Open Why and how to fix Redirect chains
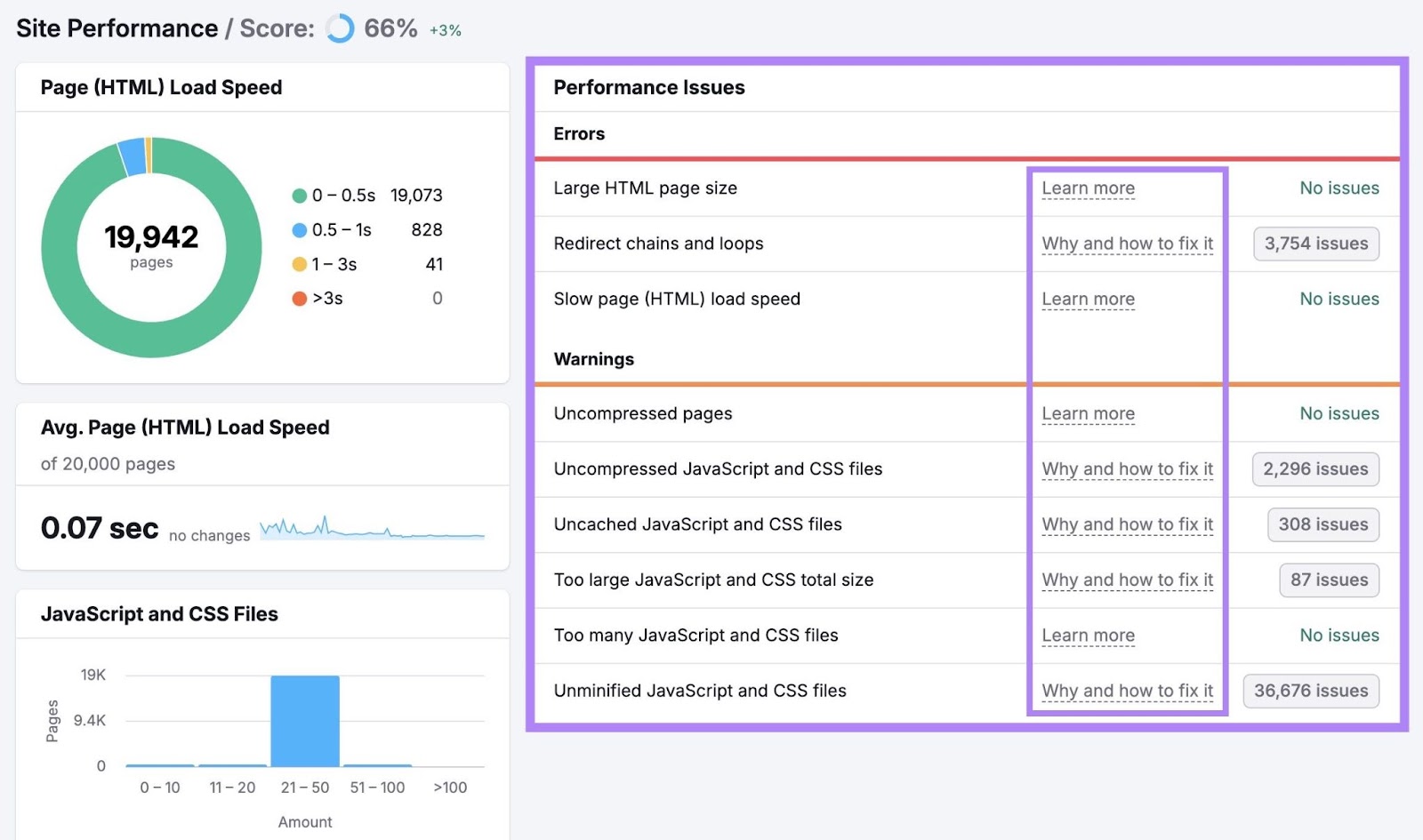Screen dimensions: 1423x840 1127,244
